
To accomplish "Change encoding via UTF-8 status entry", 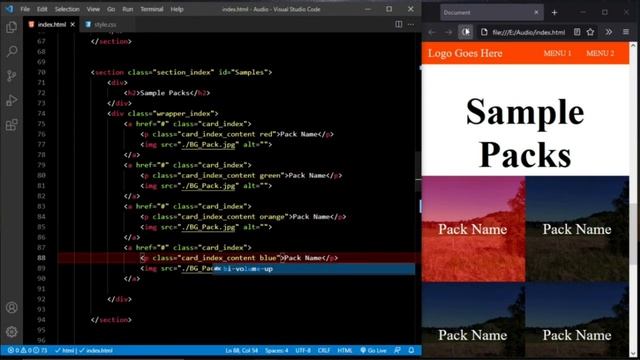I will 303,350.
